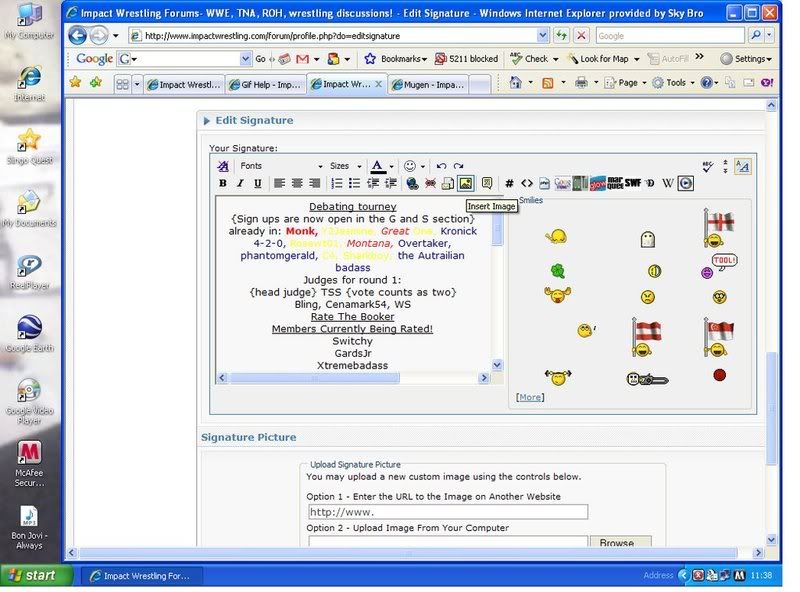Click the Go button in Google toolbar

pyautogui.click(x=260, y=59)
